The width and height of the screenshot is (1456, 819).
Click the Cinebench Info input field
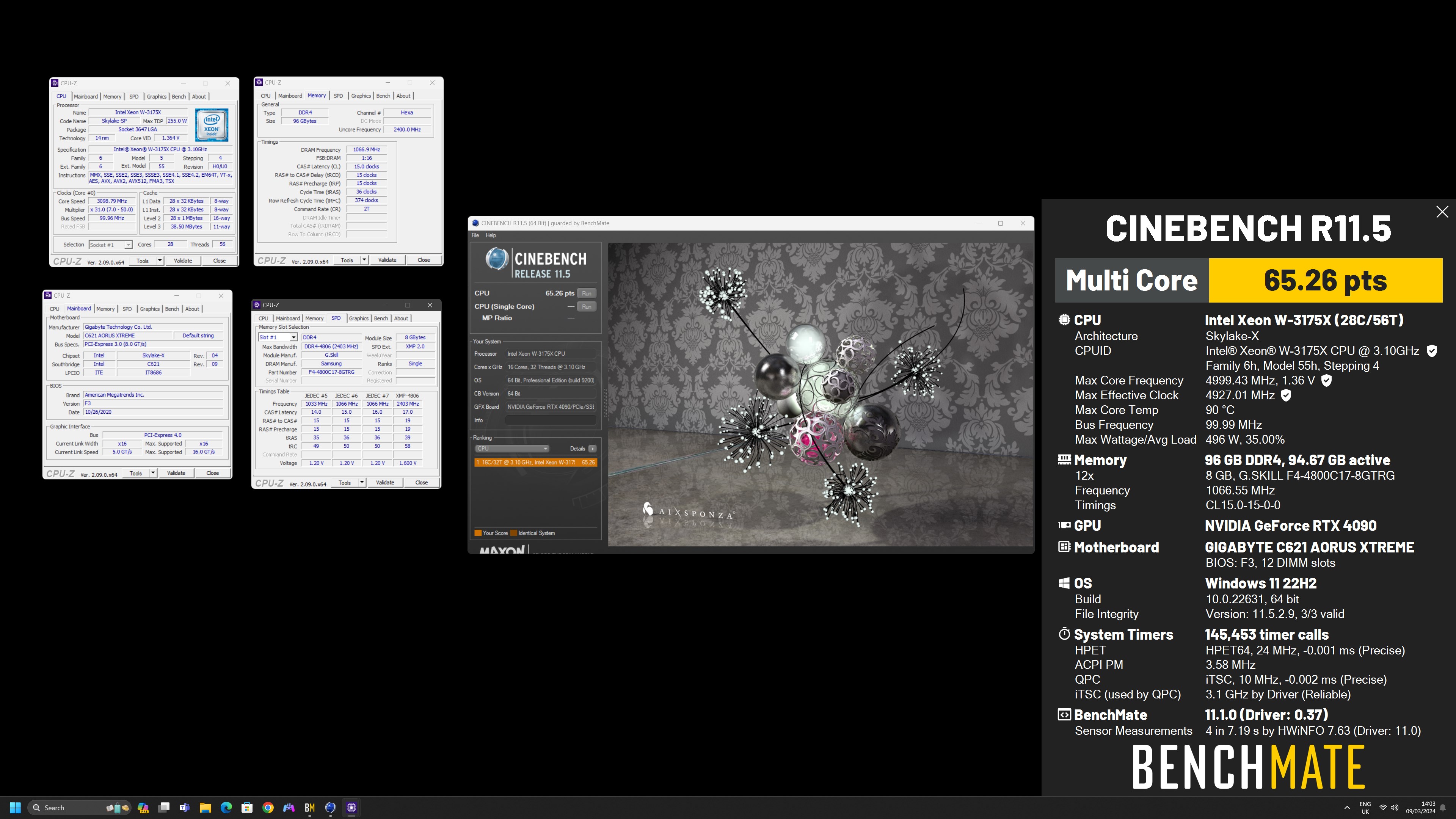tap(550, 420)
